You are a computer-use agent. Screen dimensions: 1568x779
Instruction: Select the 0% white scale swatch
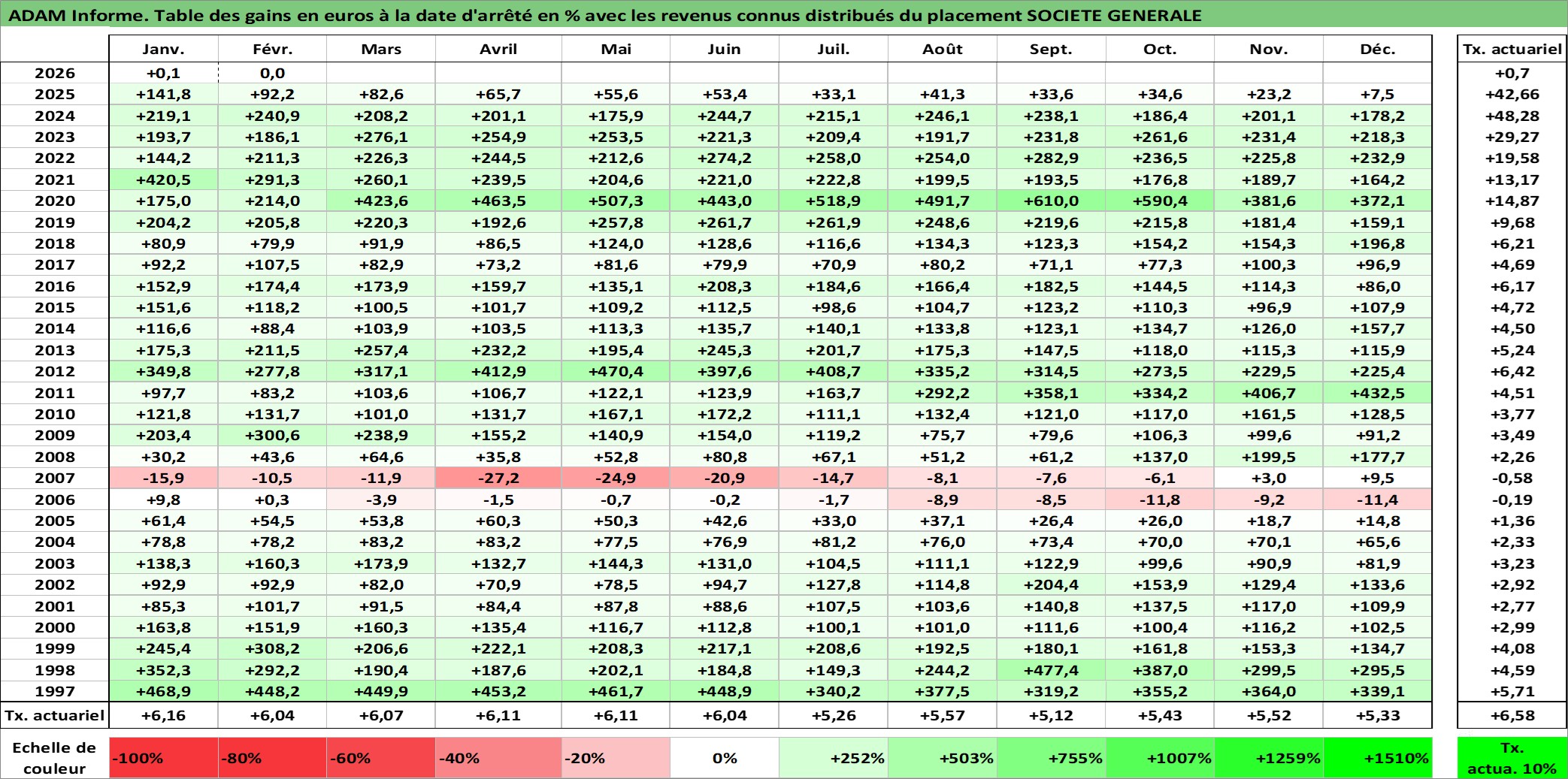pos(725,758)
